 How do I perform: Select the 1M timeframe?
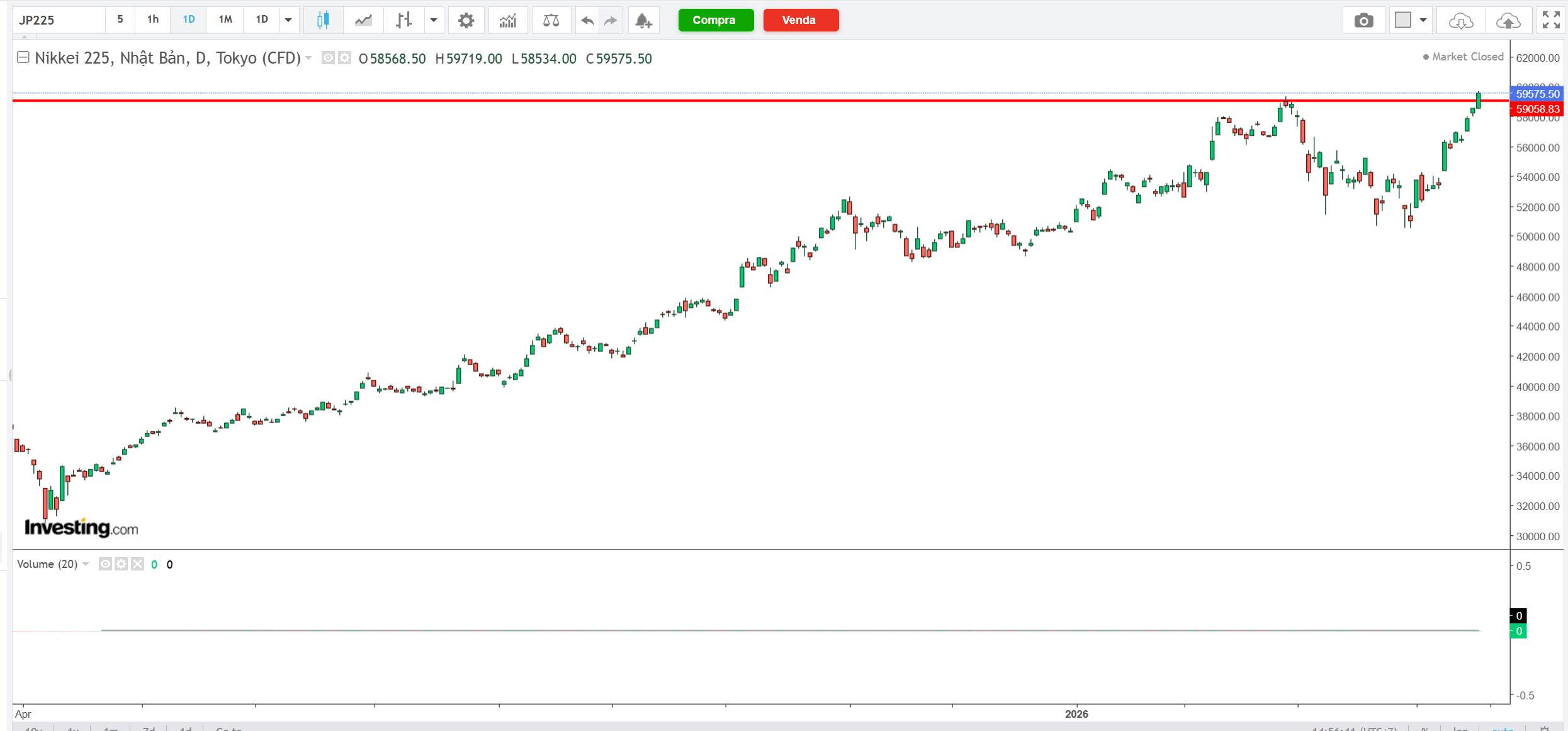point(225,20)
